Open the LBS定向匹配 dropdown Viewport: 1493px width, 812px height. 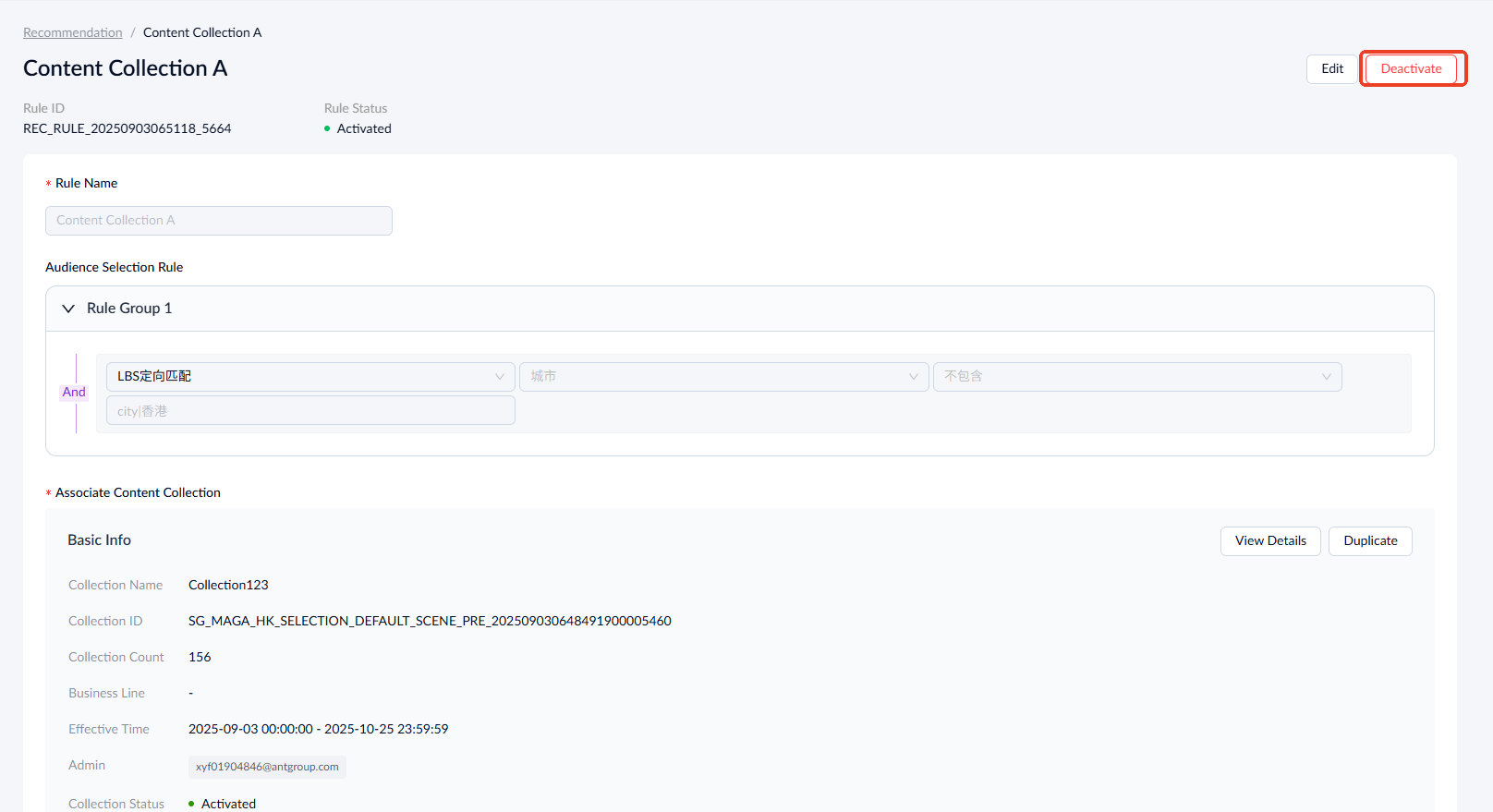[310, 377]
